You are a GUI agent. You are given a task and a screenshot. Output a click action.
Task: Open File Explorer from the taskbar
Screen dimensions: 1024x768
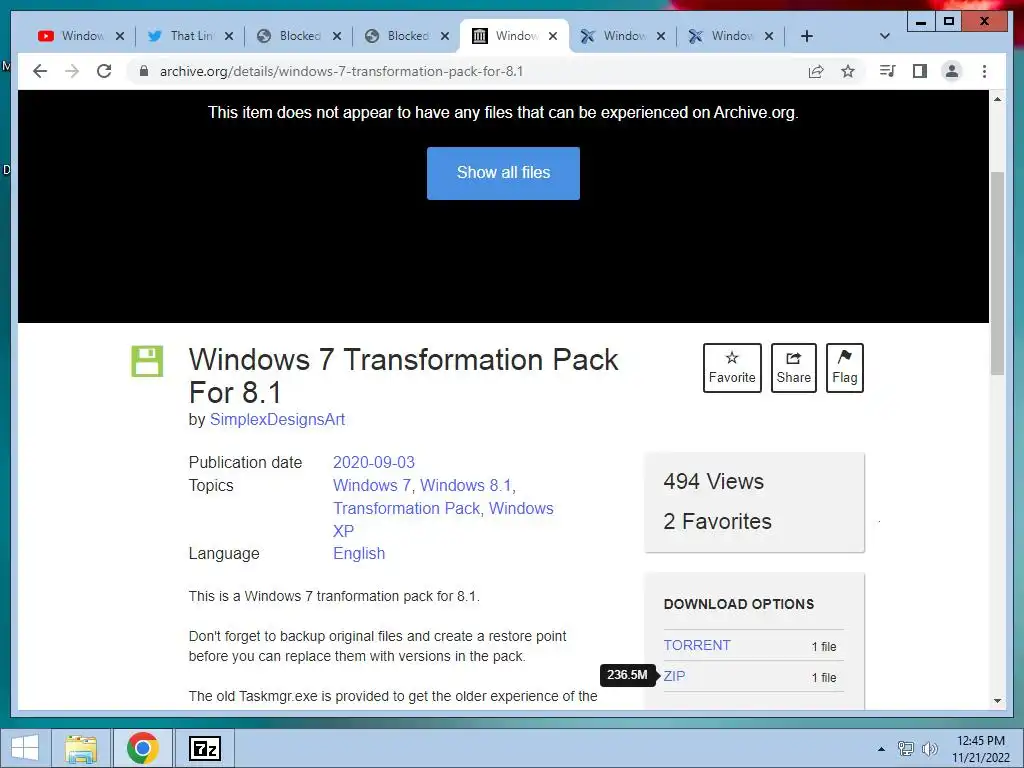pos(81,748)
